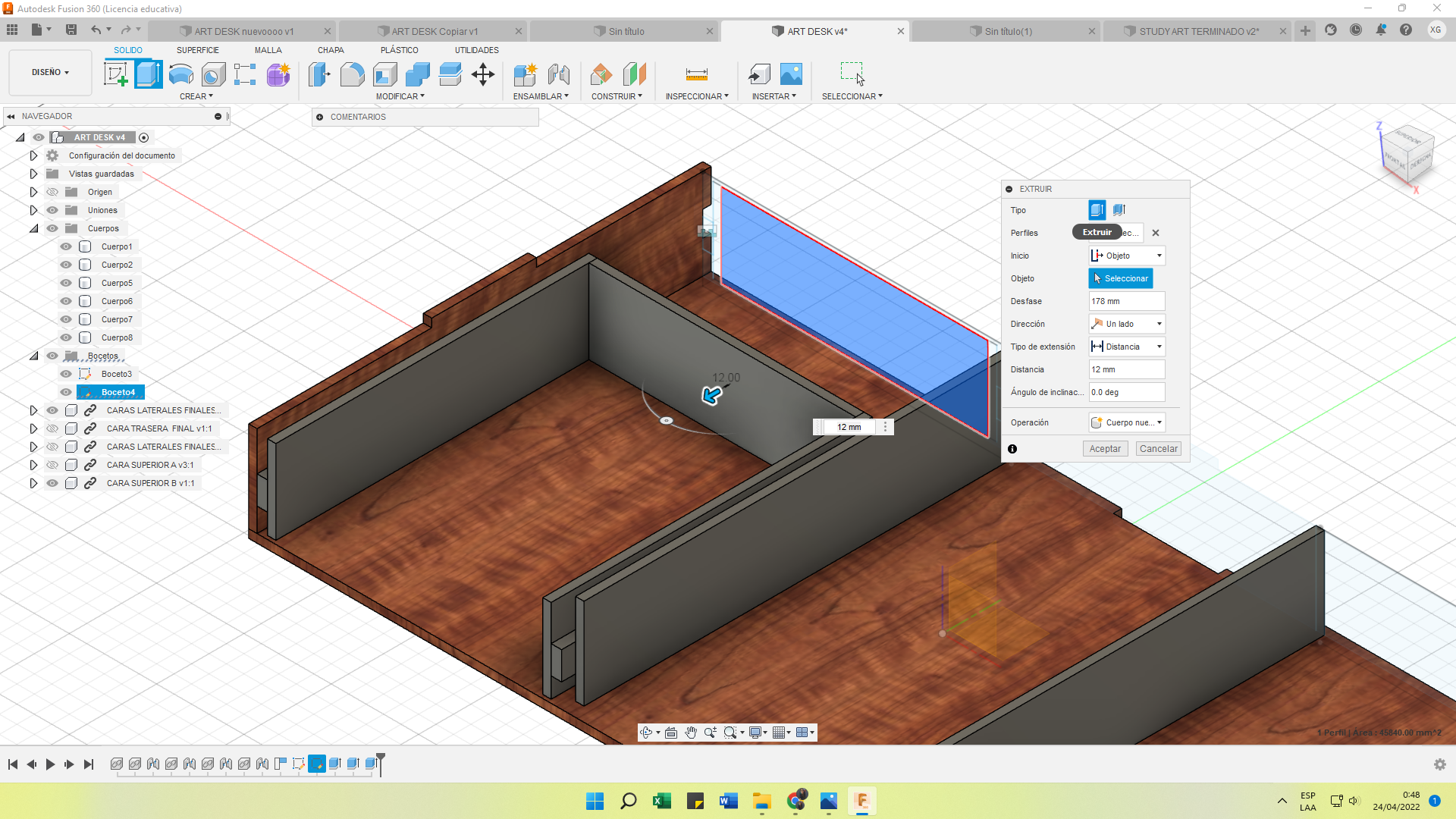Click the Measure tool under Inspeccionar
This screenshot has height=819, width=1456.
pos(696,74)
